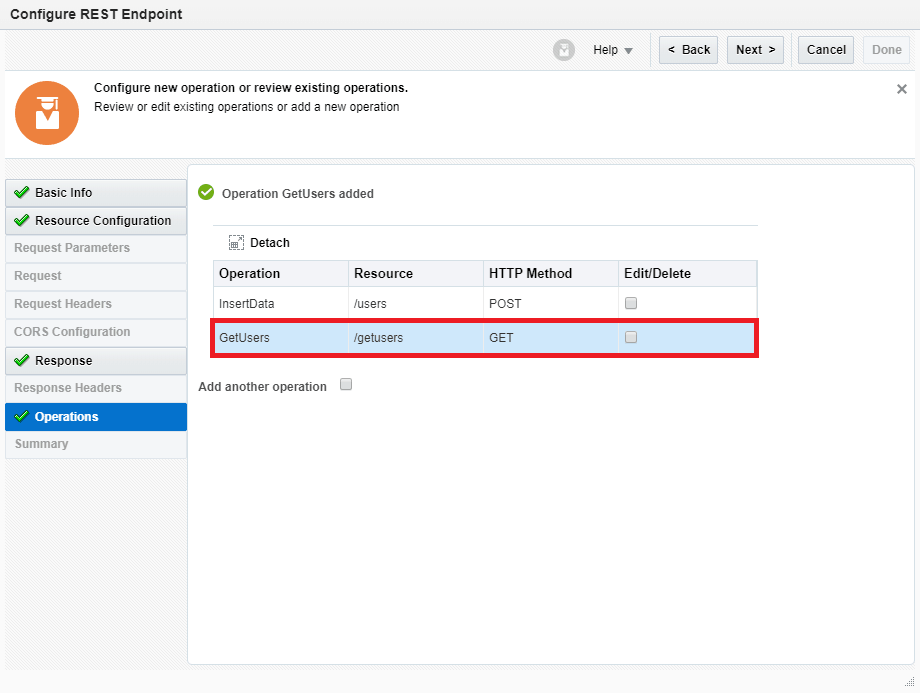Close the wizard instruction banner
Image resolution: width=920 pixels, height=693 pixels.
[901, 89]
